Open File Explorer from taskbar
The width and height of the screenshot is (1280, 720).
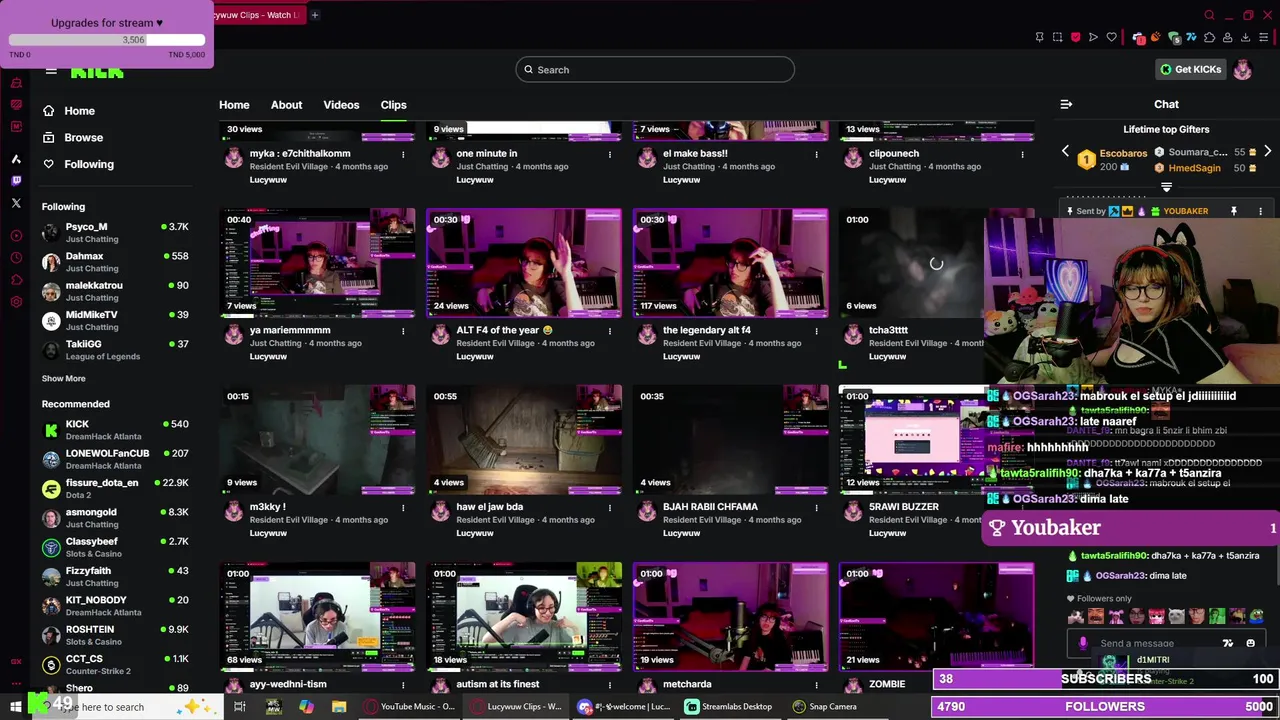tap(339, 706)
